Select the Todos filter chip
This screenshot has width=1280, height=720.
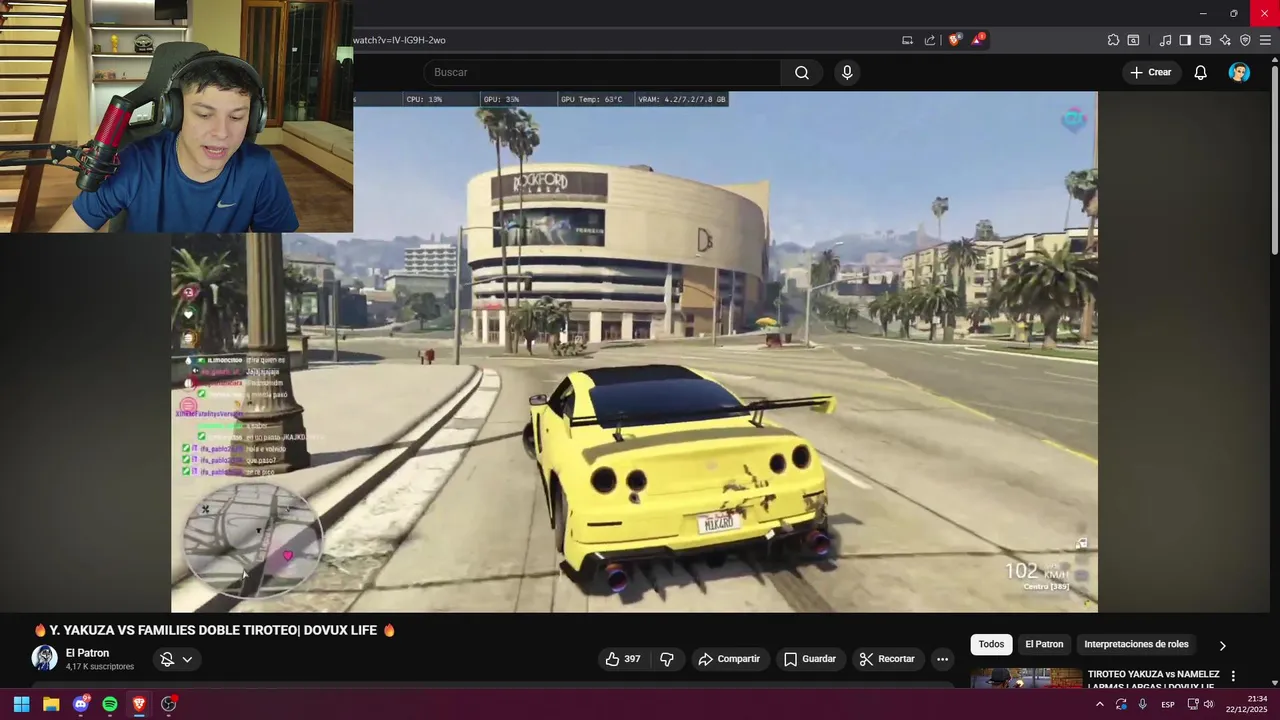pyautogui.click(x=991, y=644)
